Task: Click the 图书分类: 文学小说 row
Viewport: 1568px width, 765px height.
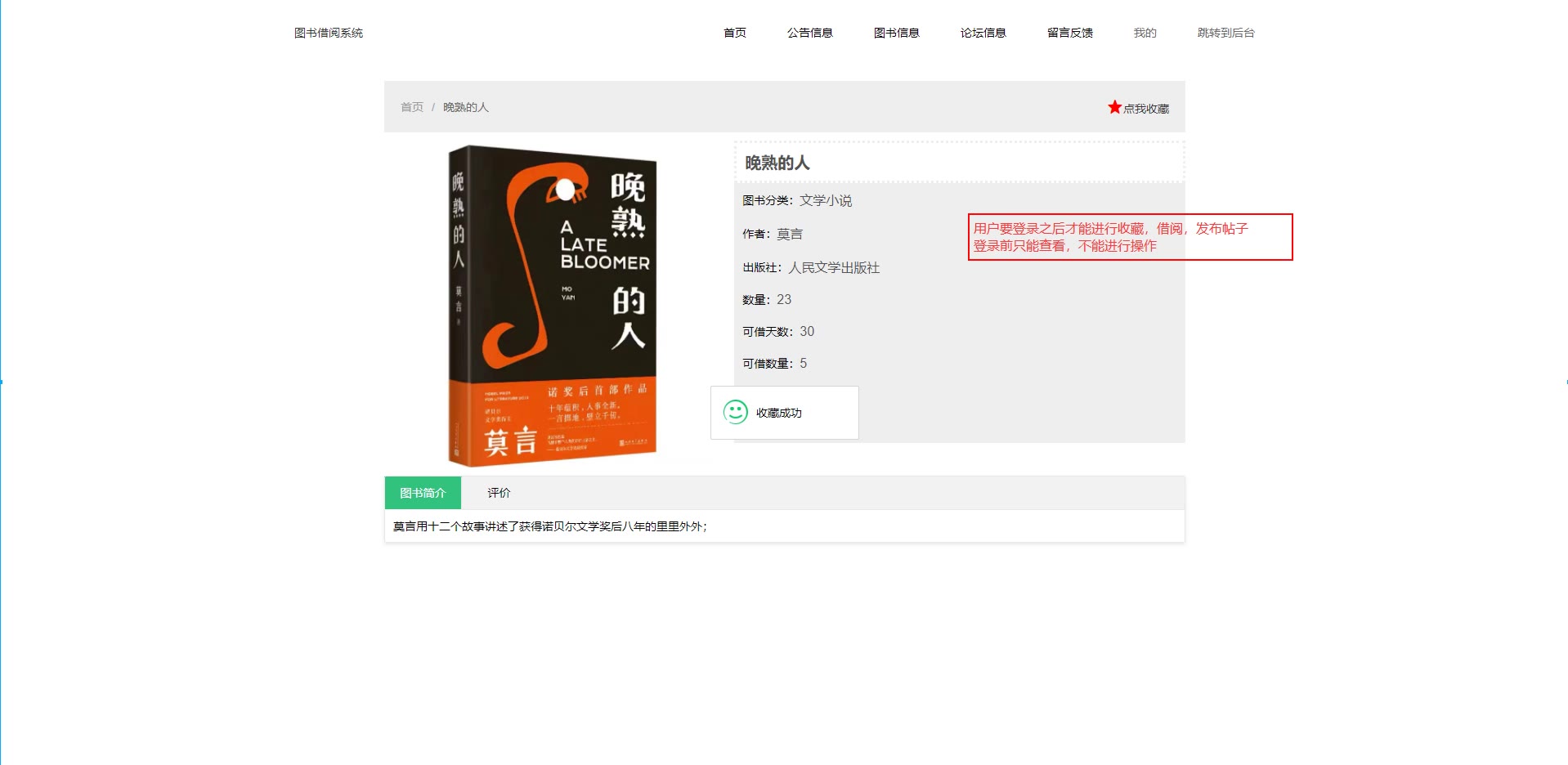Action: tap(797, 200)
